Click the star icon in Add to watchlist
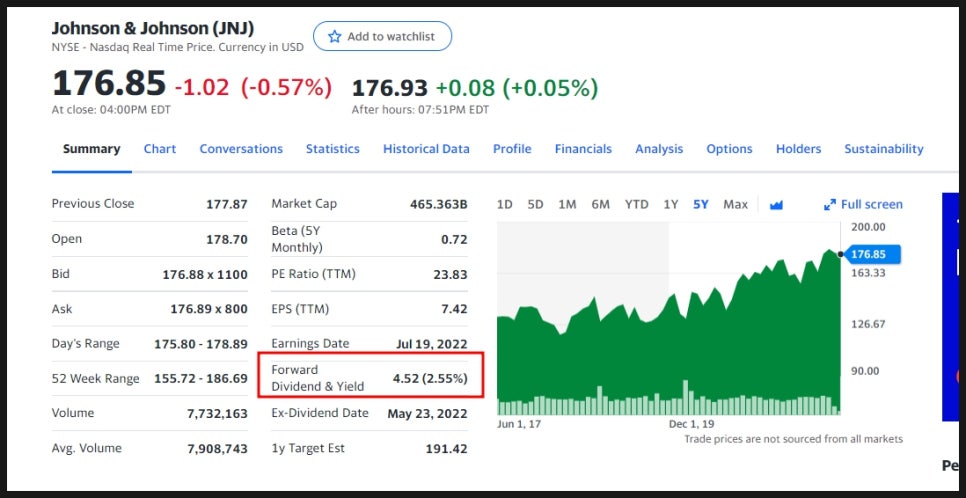This screenshot has width=966, height=498. [335, 36]
